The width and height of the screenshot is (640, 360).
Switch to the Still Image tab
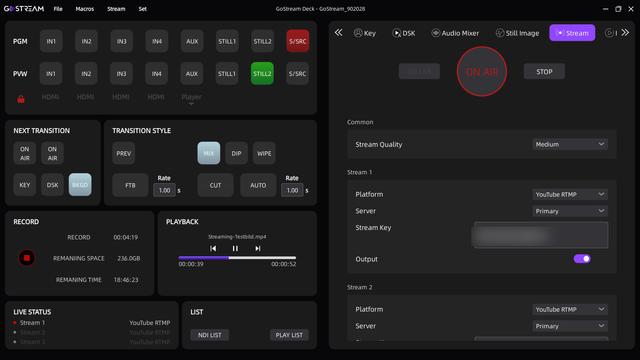(x=517, y=33)
